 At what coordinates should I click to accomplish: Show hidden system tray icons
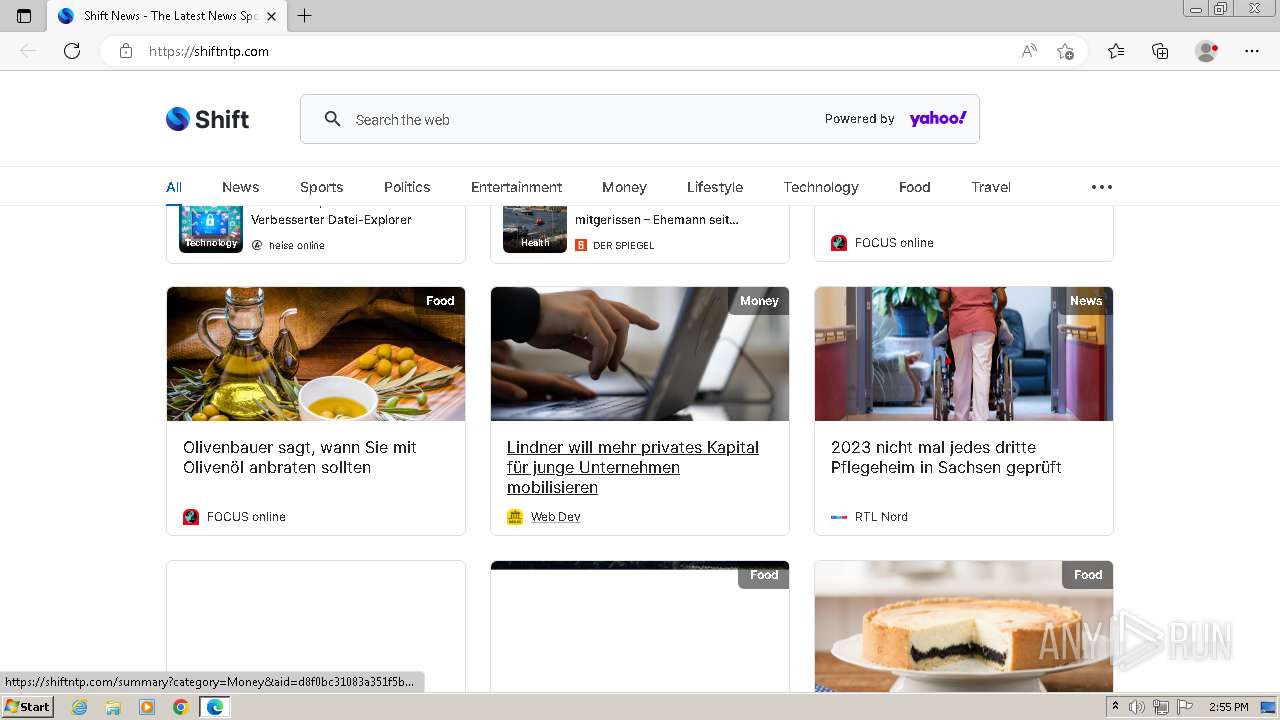pyautogui.click(x=1116, y=707)
